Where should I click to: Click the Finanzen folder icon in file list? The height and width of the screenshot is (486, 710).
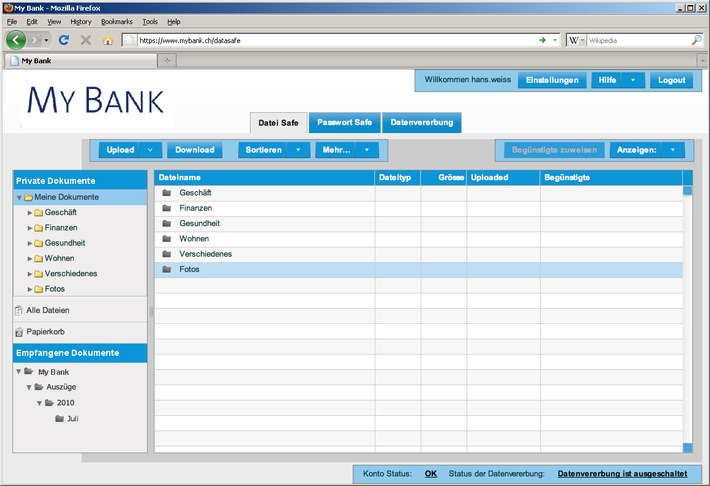pos(167,208)
